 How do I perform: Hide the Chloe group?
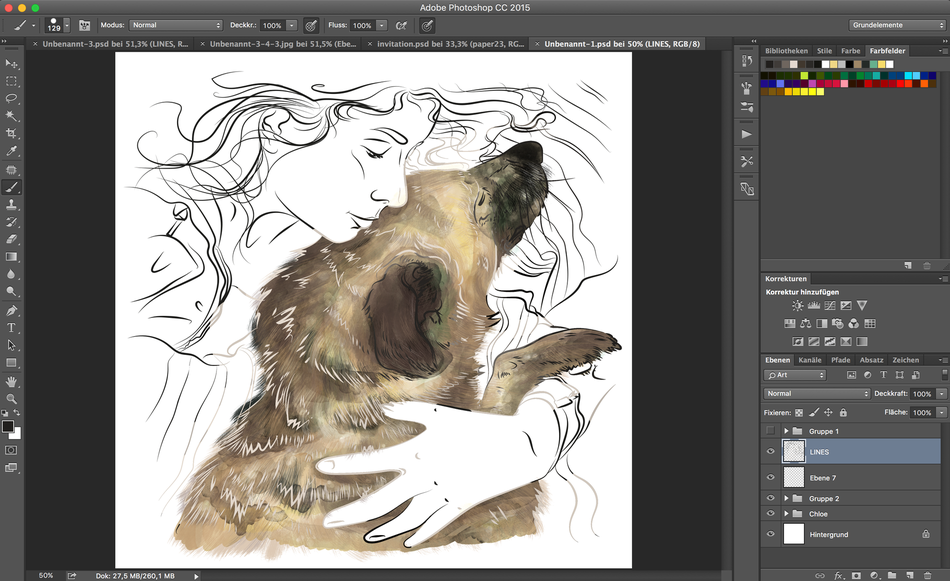(771, 513)
